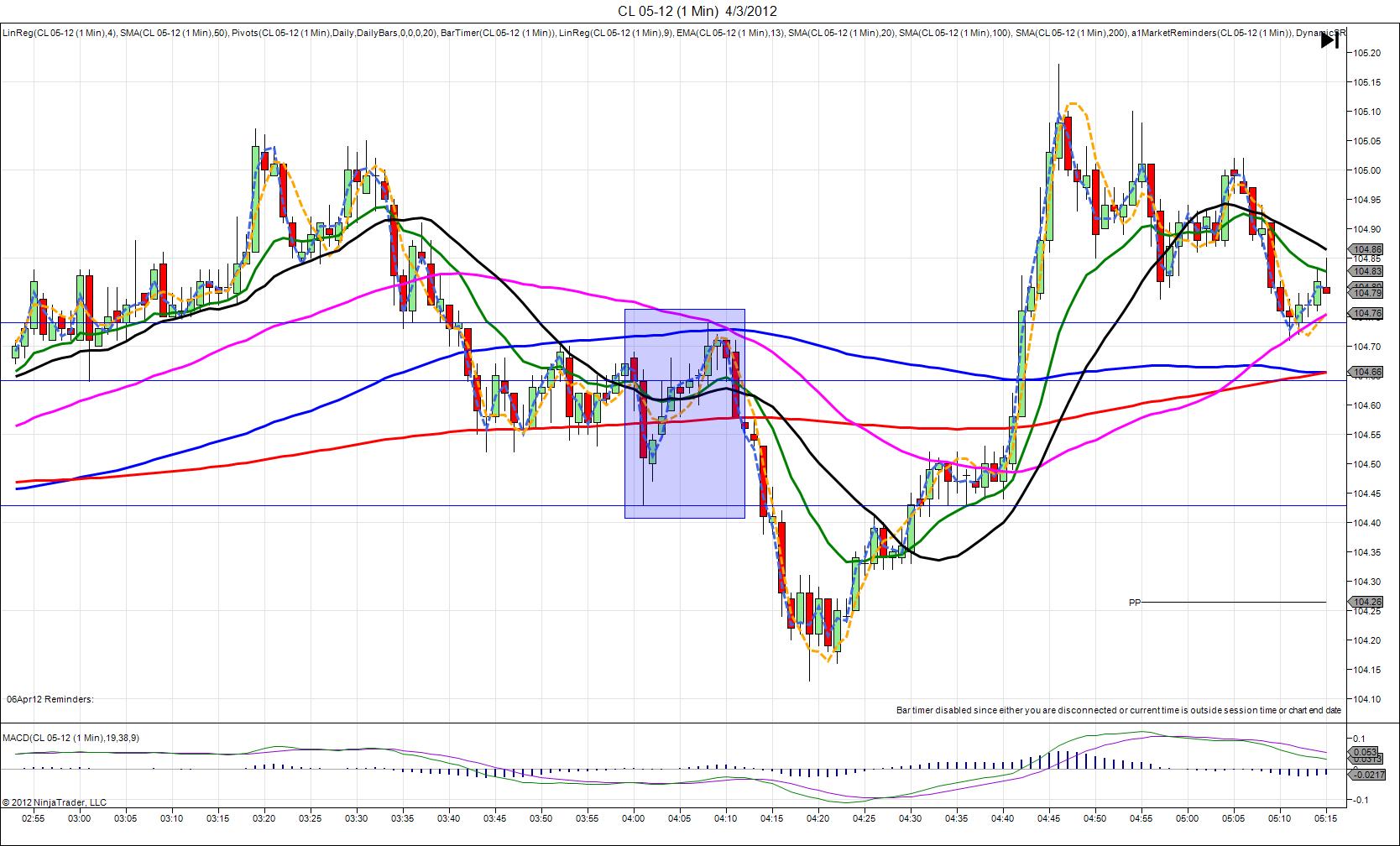The height and width of the screenshot is (846, 1400).
Task: Click the skip-to-latest-bar arrow icon
Action: (1329, 39)
